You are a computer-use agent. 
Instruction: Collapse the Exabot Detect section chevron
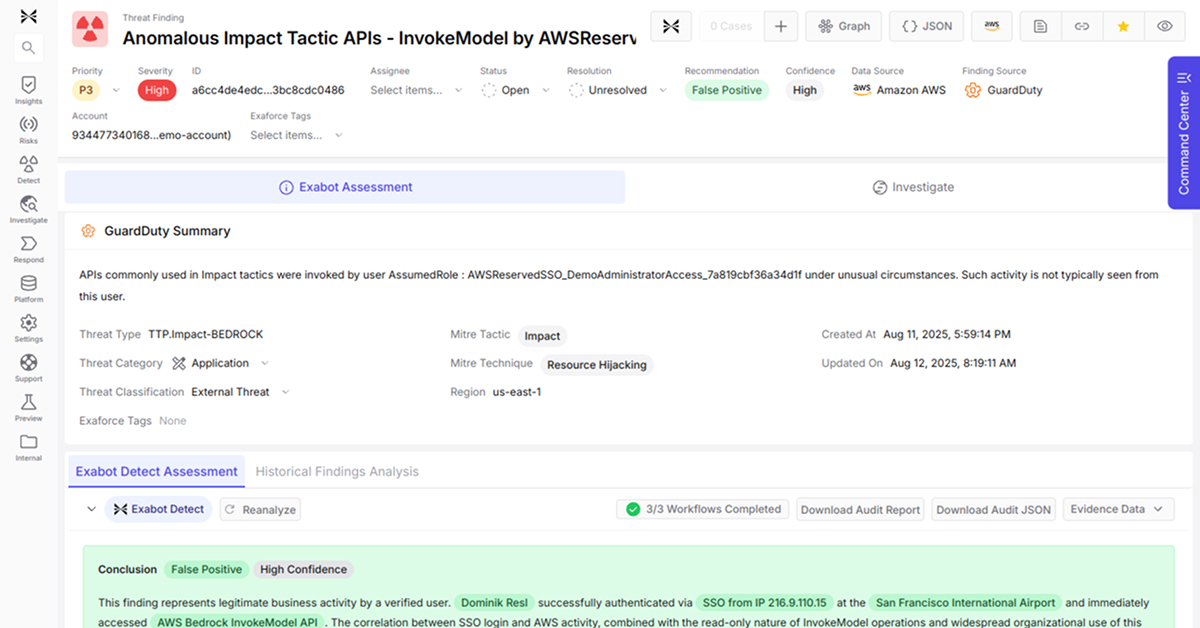(x=91, y=509)
